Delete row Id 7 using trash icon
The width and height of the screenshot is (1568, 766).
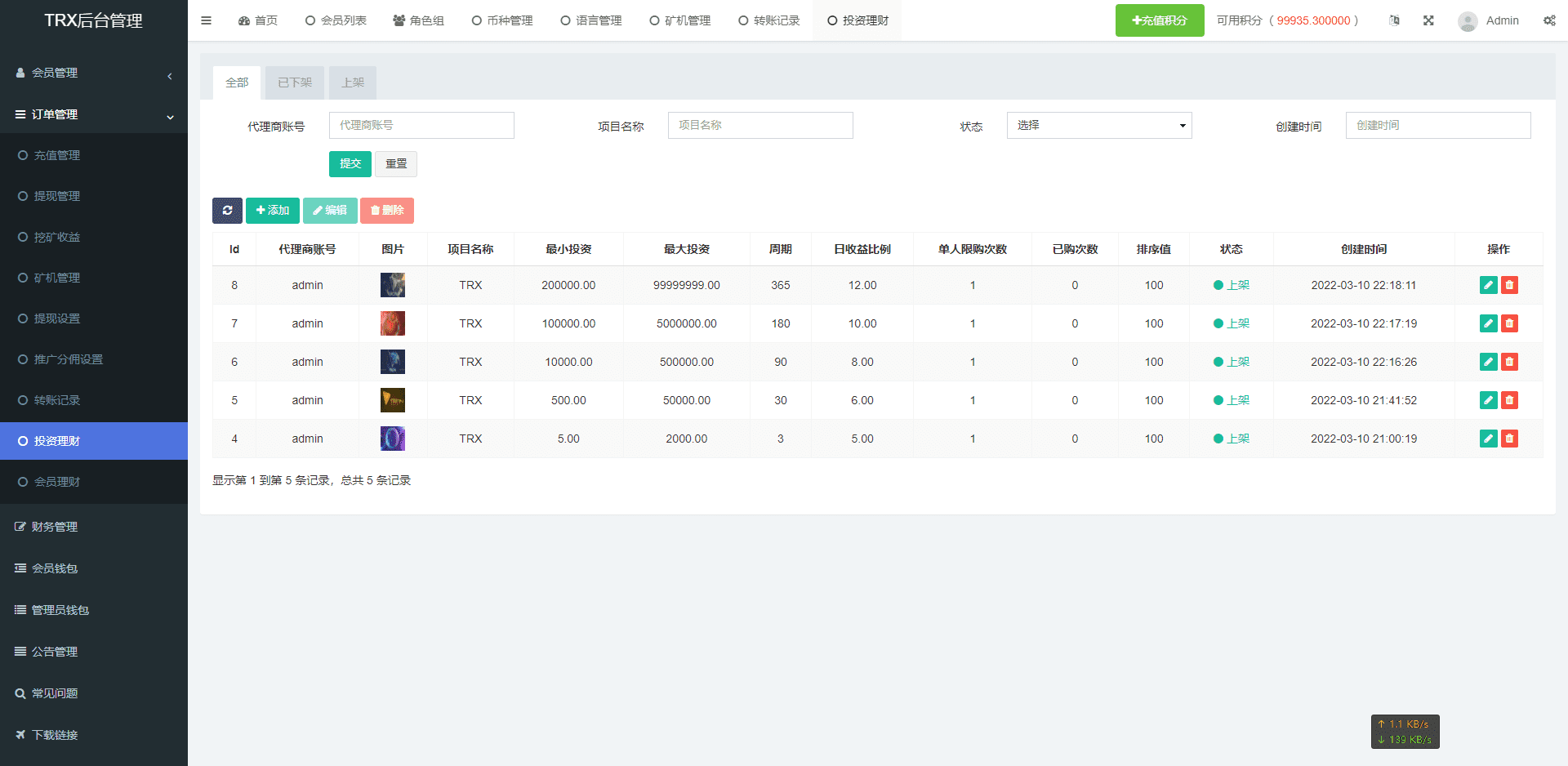point(1509,323)
